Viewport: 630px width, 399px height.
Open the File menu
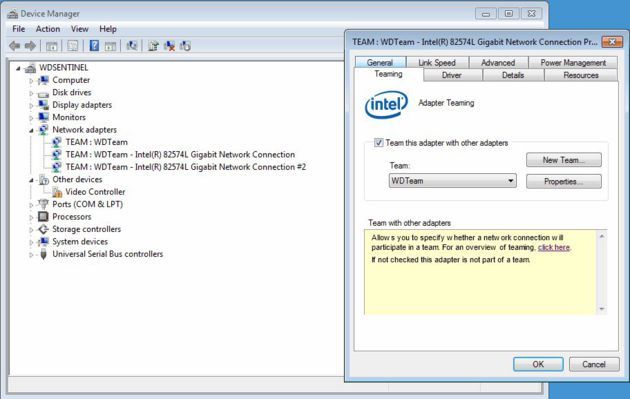[x=18, y=29]
